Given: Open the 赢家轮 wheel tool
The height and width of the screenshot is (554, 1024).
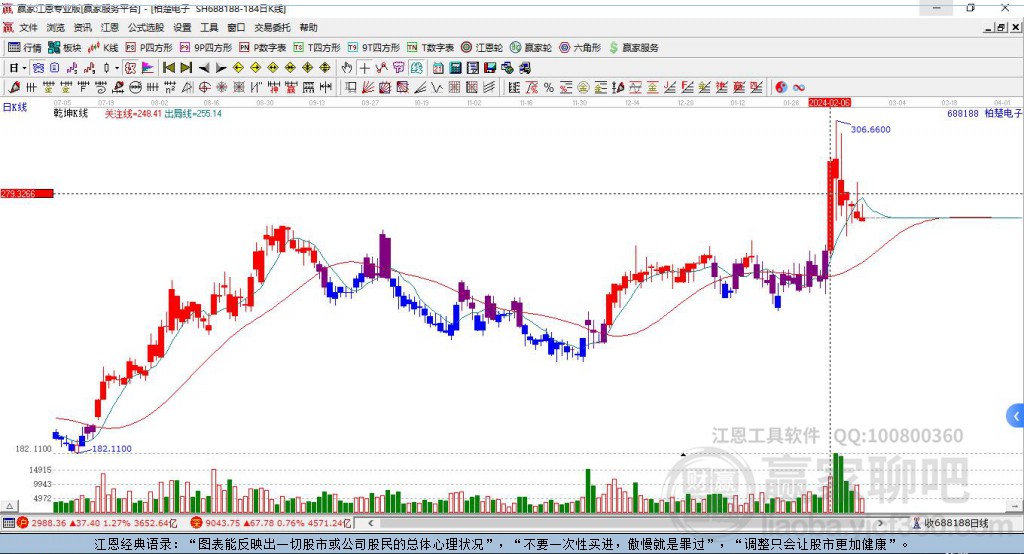Looking at the screenshot, I should point(531,48).
